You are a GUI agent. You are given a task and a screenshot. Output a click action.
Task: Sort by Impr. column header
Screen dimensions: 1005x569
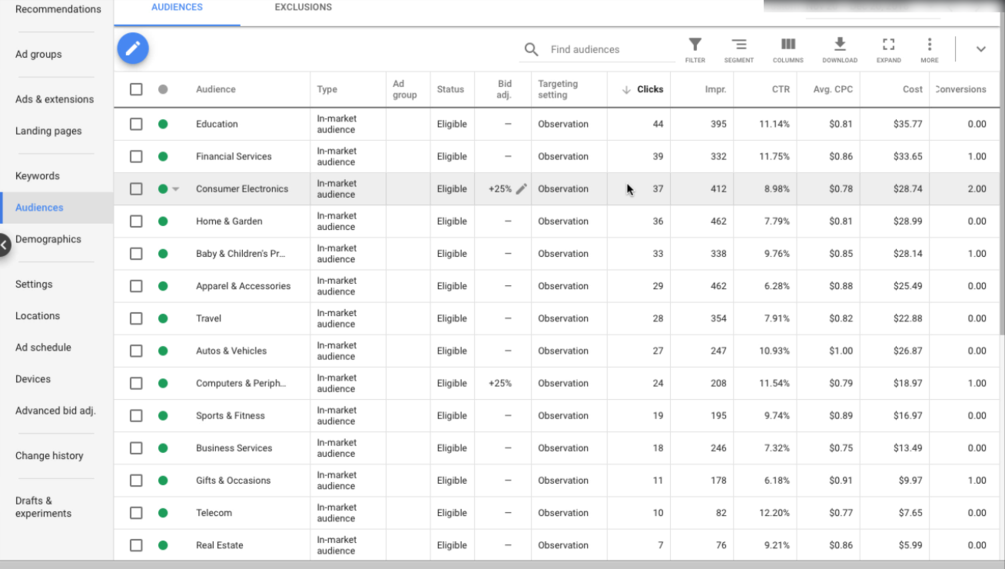(715, 89)
